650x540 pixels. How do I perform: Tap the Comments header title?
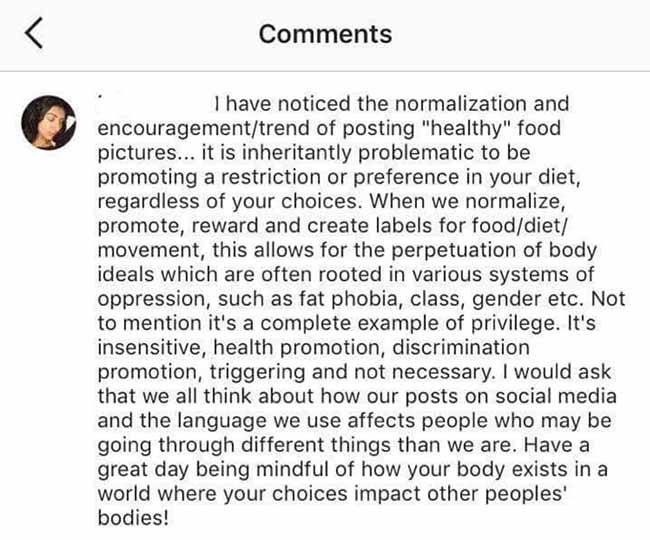[x=325, y=34]
